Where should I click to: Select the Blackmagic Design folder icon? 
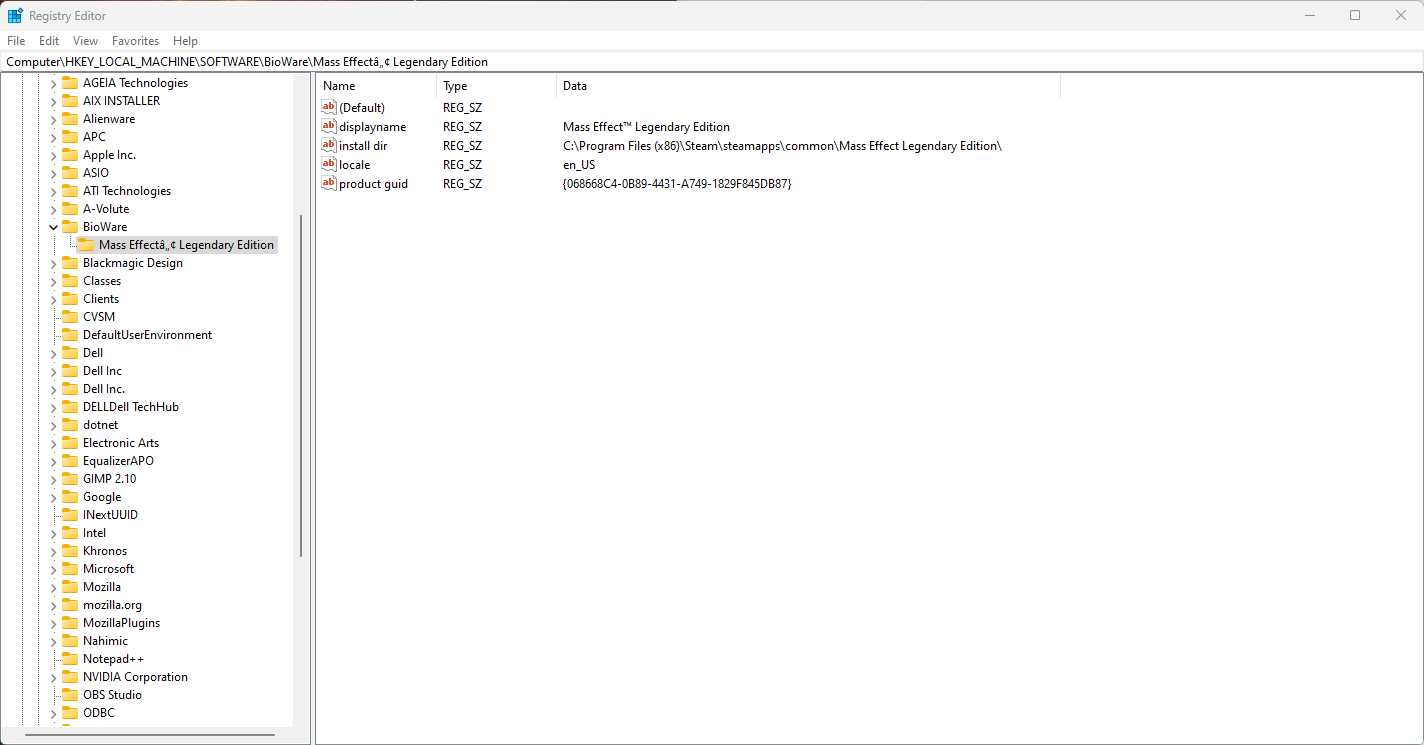coord(70,263)
